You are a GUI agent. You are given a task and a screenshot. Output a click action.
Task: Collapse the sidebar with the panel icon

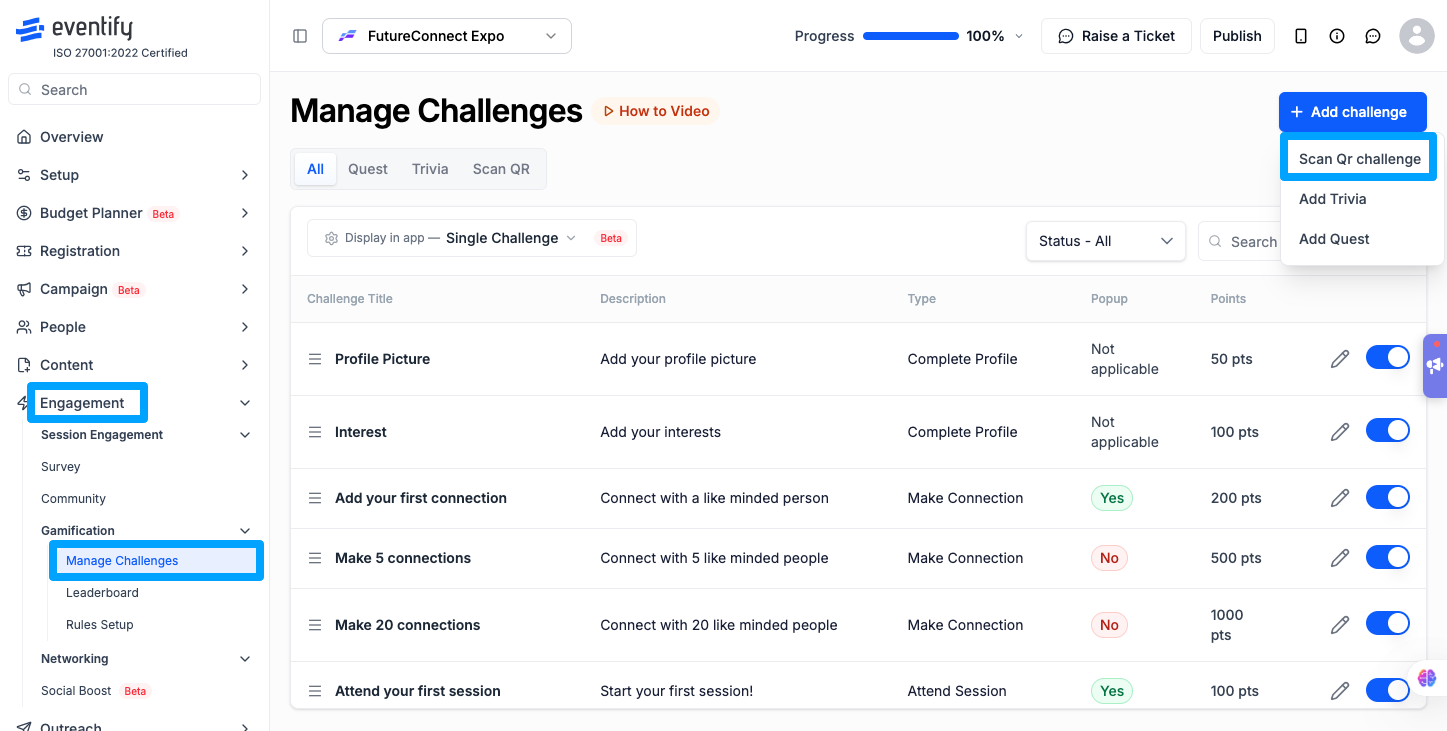(x=300, y=36)
